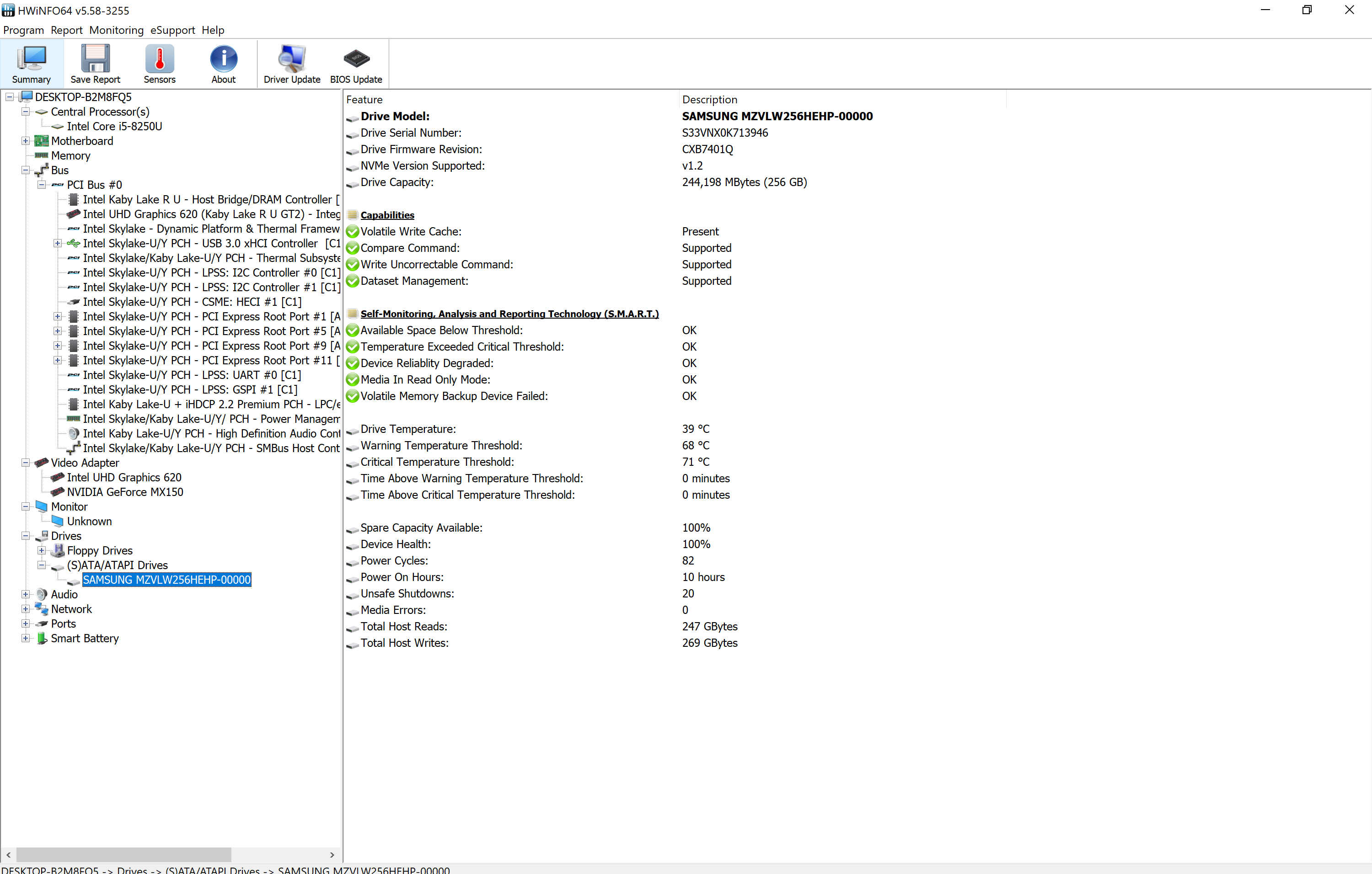Select the Motherboard tree icon
This screenshot has width=1372, height=874.
pos(41,141)
